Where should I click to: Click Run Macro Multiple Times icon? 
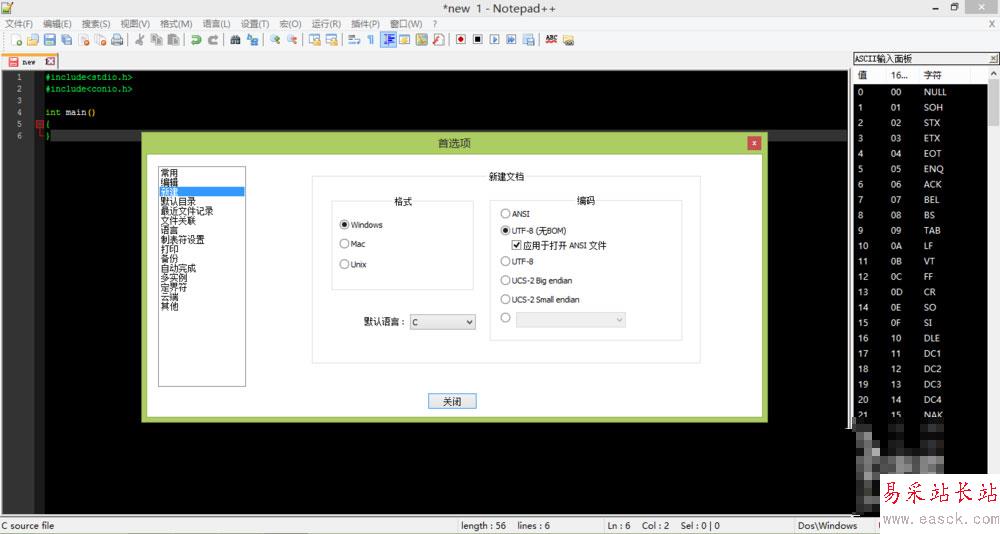pos(511,40)
